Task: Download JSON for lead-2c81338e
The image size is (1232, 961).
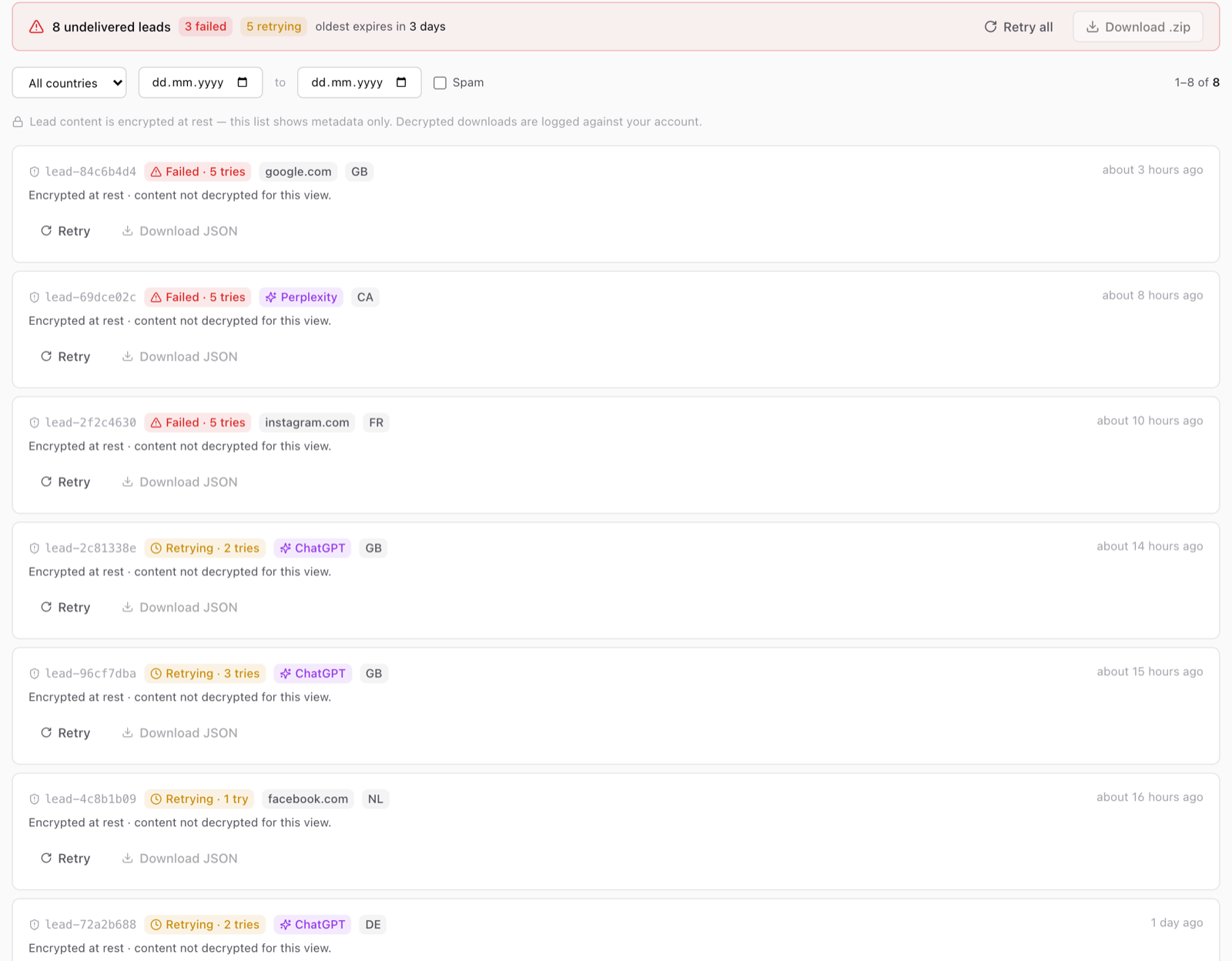Action: point(179,608)
